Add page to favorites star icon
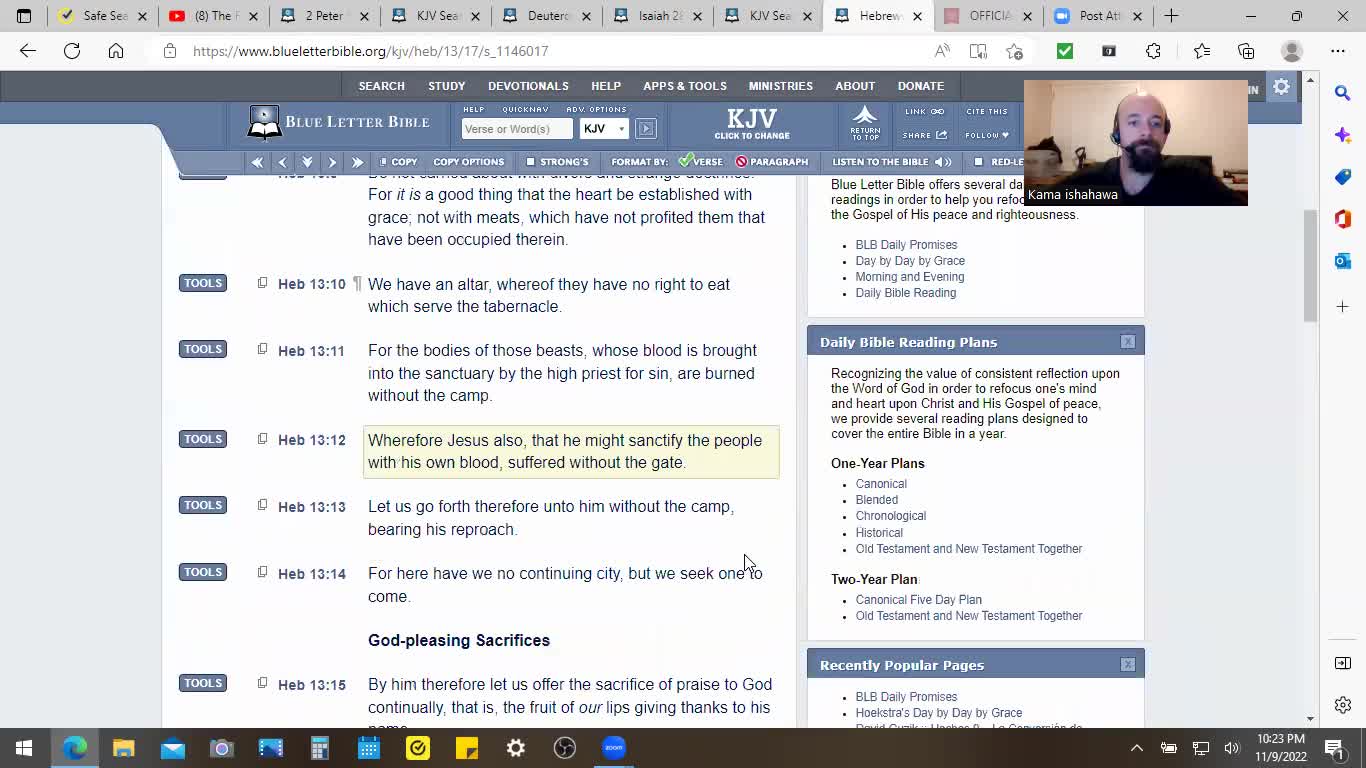Viewport: 1366px width, 768px height. coord(1015,51)
